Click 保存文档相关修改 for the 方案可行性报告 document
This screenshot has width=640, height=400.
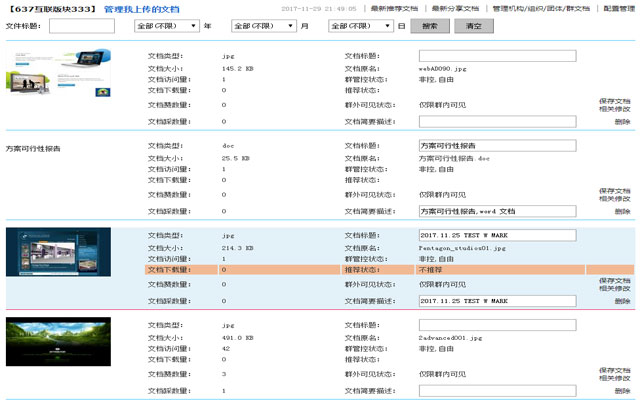pos(615,194)
